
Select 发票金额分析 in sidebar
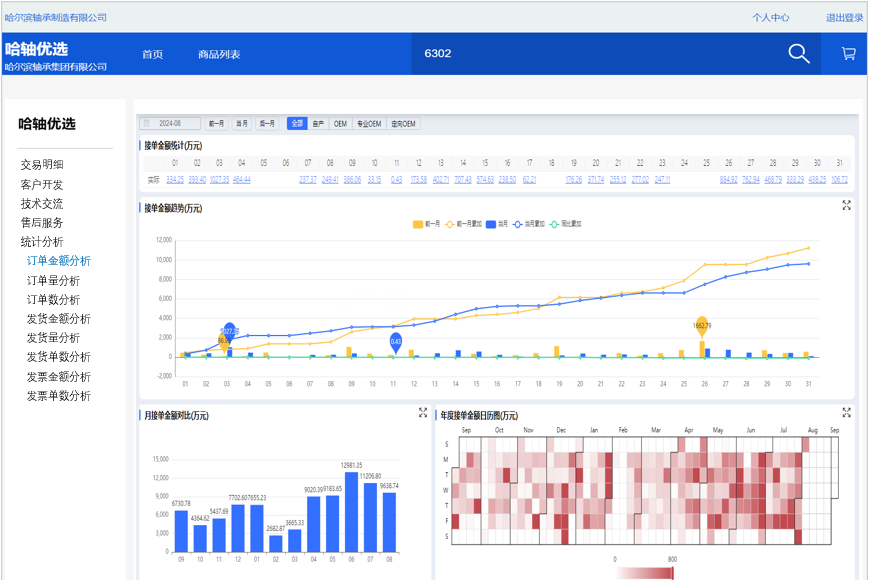click(59, 377)
